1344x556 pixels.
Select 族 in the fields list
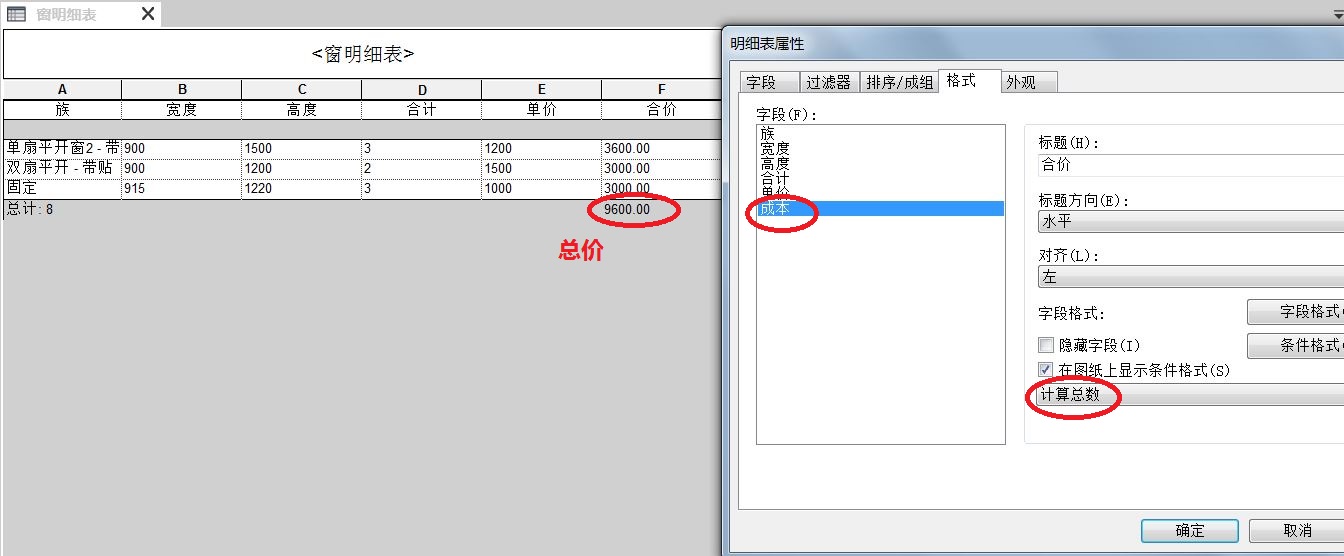767,133
